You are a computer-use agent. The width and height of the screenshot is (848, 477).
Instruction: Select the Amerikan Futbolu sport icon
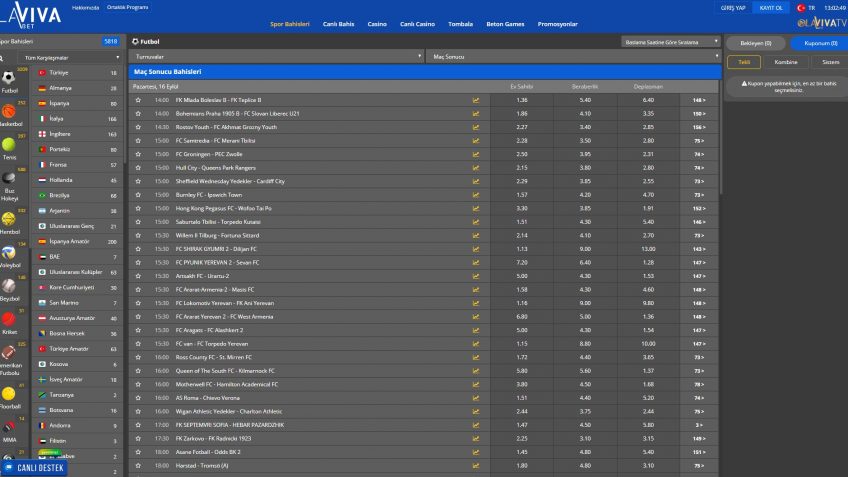9,353
